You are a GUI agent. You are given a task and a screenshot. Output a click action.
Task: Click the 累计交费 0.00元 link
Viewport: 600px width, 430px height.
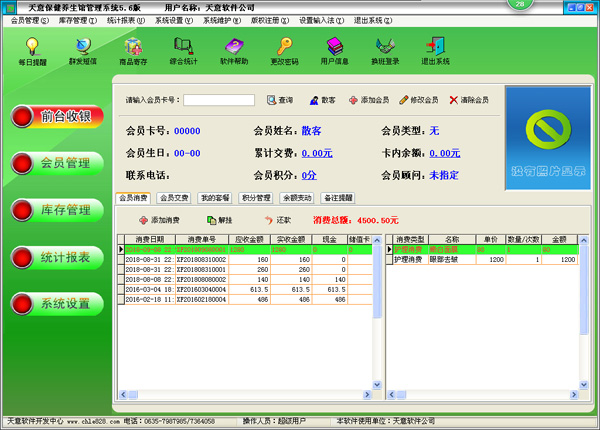click(x=316, y=153)
